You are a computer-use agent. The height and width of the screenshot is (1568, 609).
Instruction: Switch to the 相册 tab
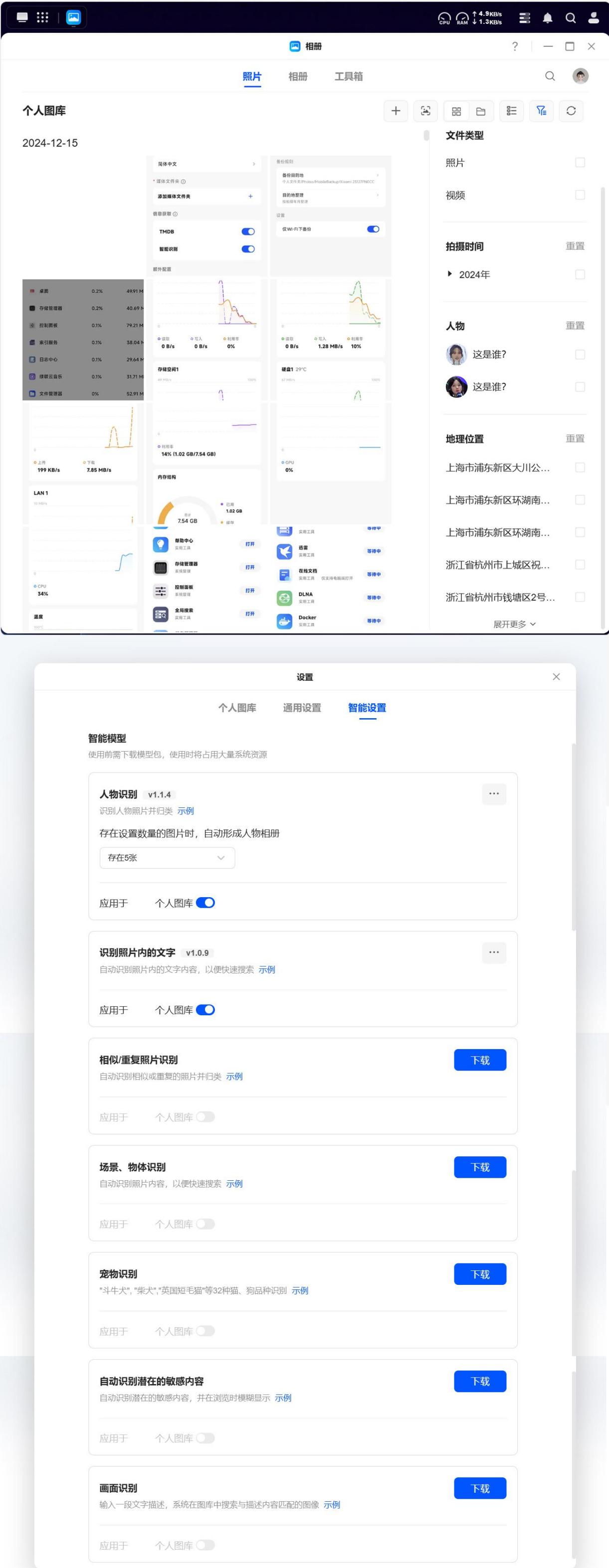[x=298, y=77]
